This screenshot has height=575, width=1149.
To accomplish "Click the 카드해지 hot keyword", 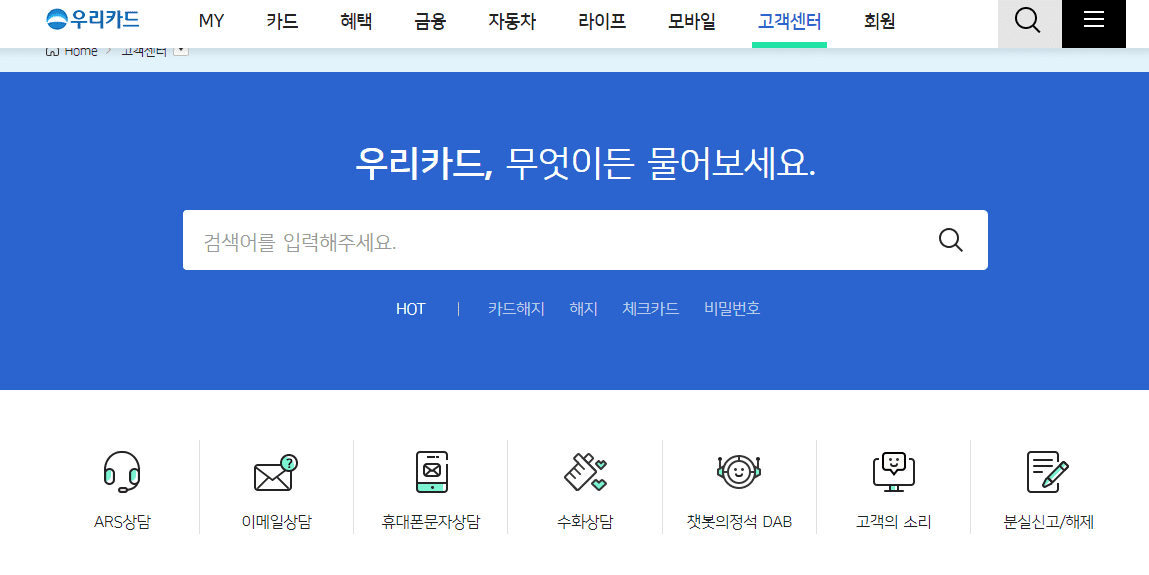I will point(517,309).
